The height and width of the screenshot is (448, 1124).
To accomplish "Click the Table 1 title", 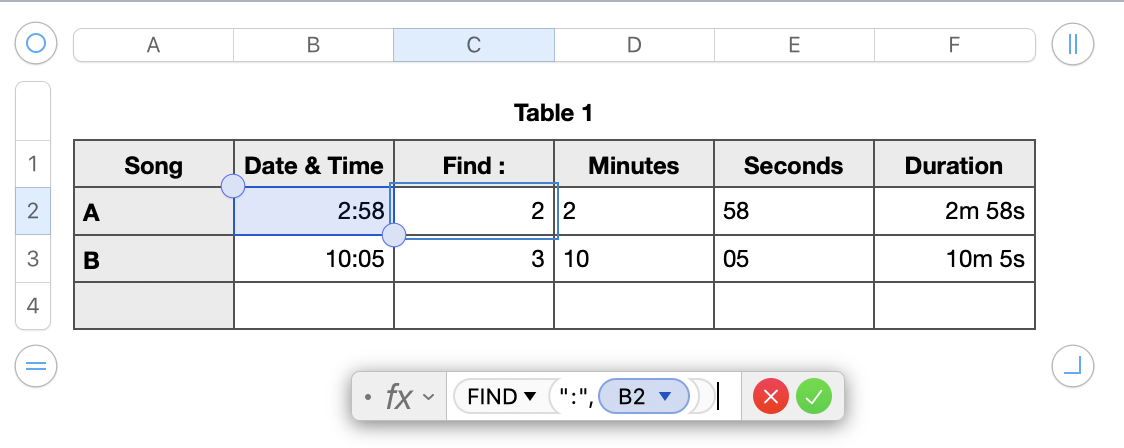I will pyautogui.click(x=554, y=113).
